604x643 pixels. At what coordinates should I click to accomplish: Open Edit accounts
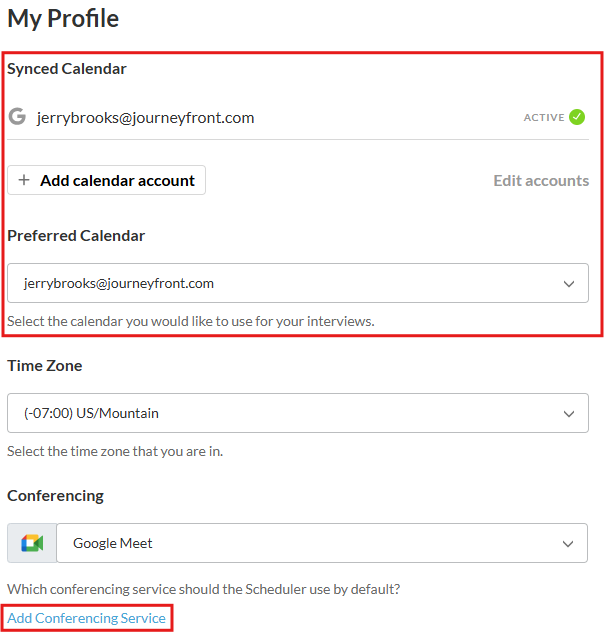pyautogui.click(x=541, y=180)
